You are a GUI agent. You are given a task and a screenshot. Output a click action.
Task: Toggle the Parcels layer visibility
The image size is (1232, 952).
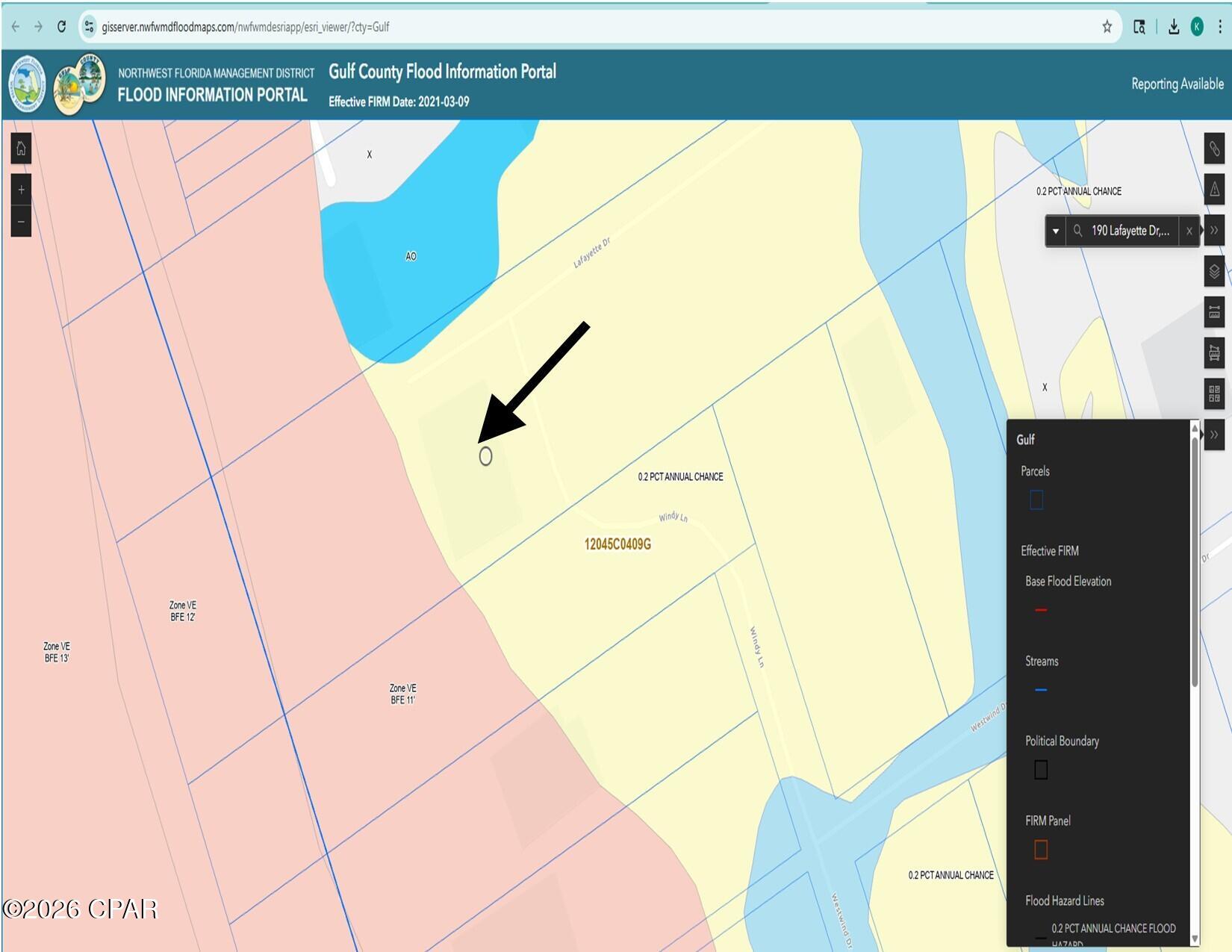1036,500
